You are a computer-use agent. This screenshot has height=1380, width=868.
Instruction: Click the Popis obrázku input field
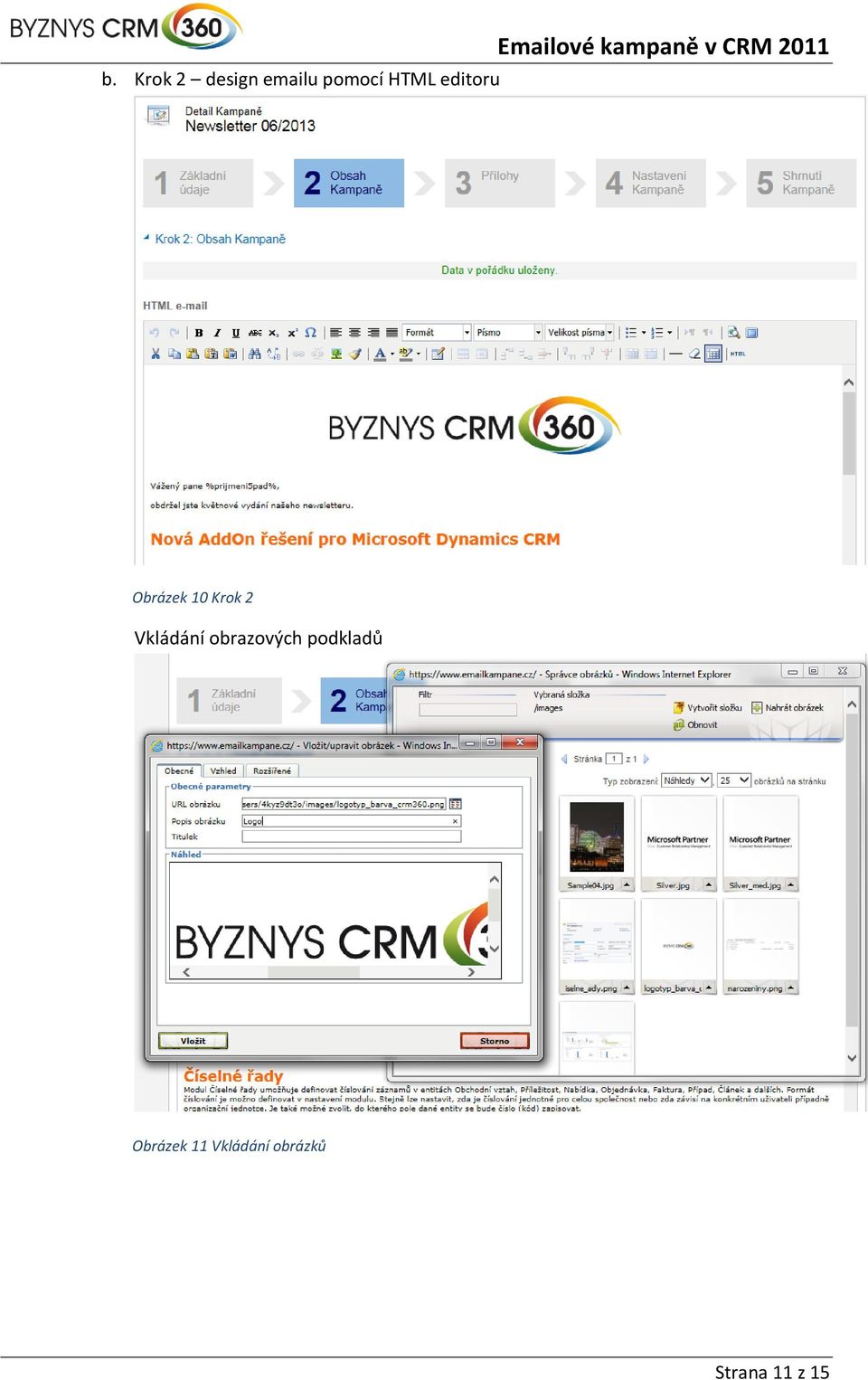click(352, 821)
